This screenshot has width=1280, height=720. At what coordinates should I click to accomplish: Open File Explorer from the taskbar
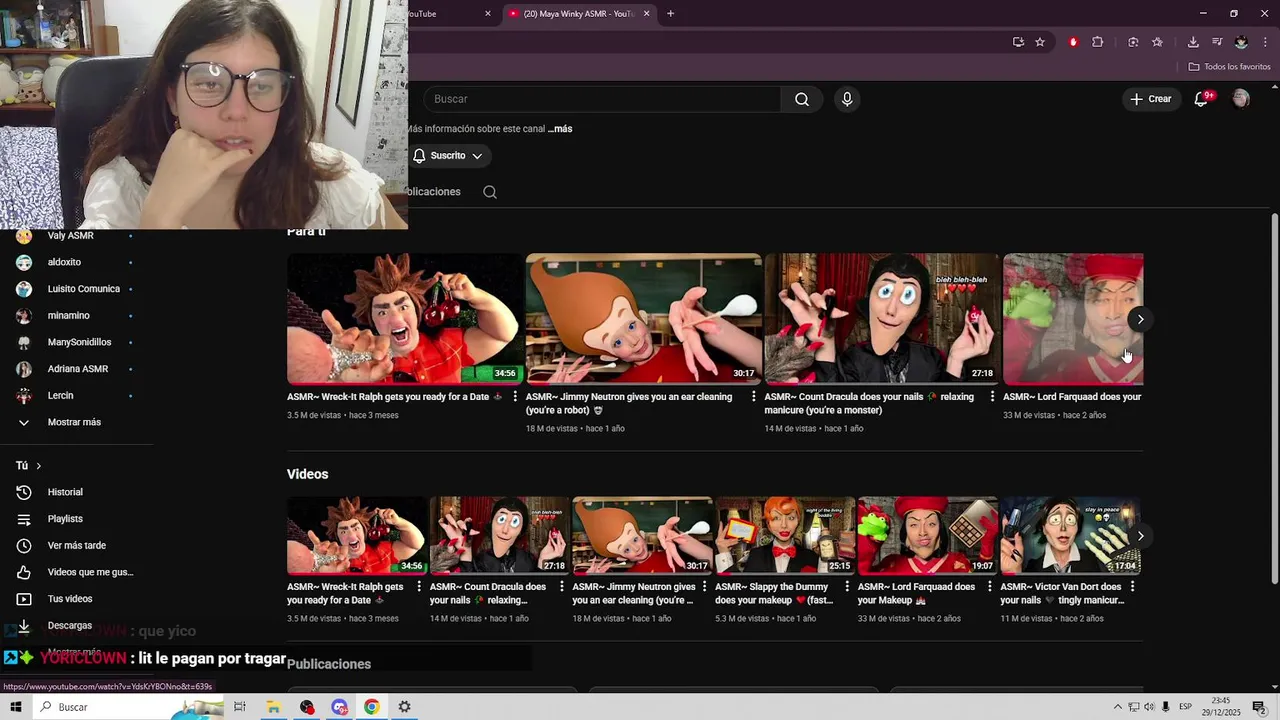pos(273,707)
